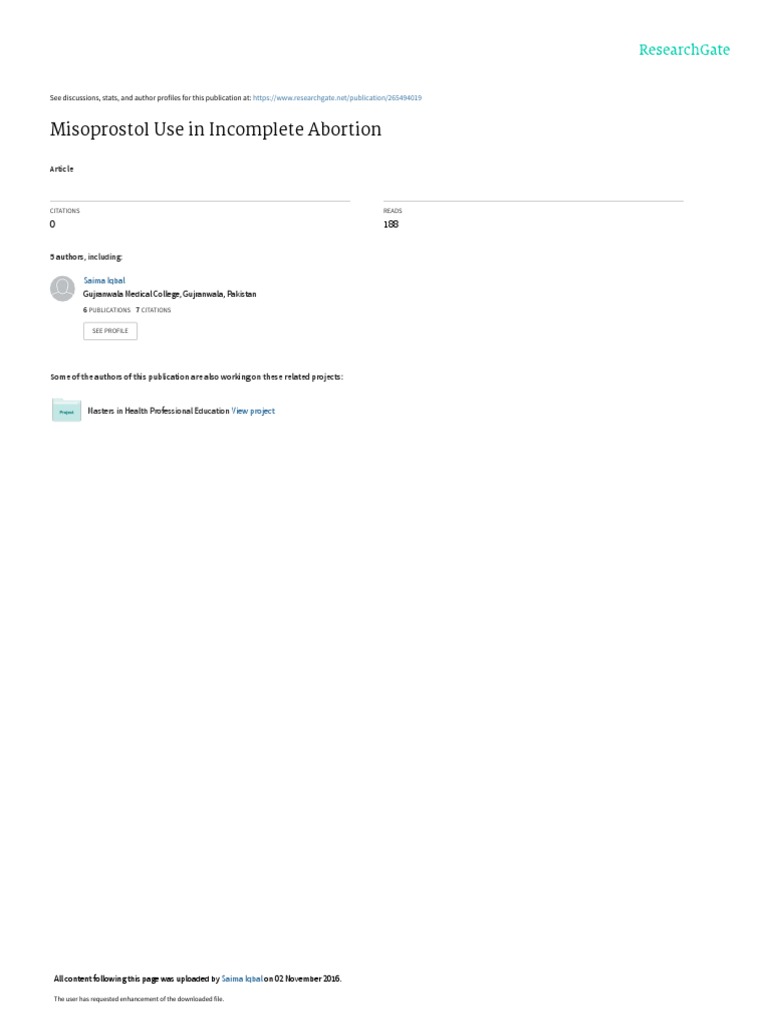768x1024 pixels.
Task: Click the 02 November 2016 upload date
Action: point(307,979)
